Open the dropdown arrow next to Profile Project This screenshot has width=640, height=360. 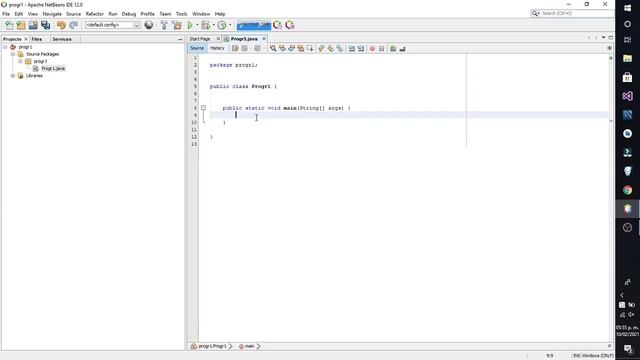(230, 25)
